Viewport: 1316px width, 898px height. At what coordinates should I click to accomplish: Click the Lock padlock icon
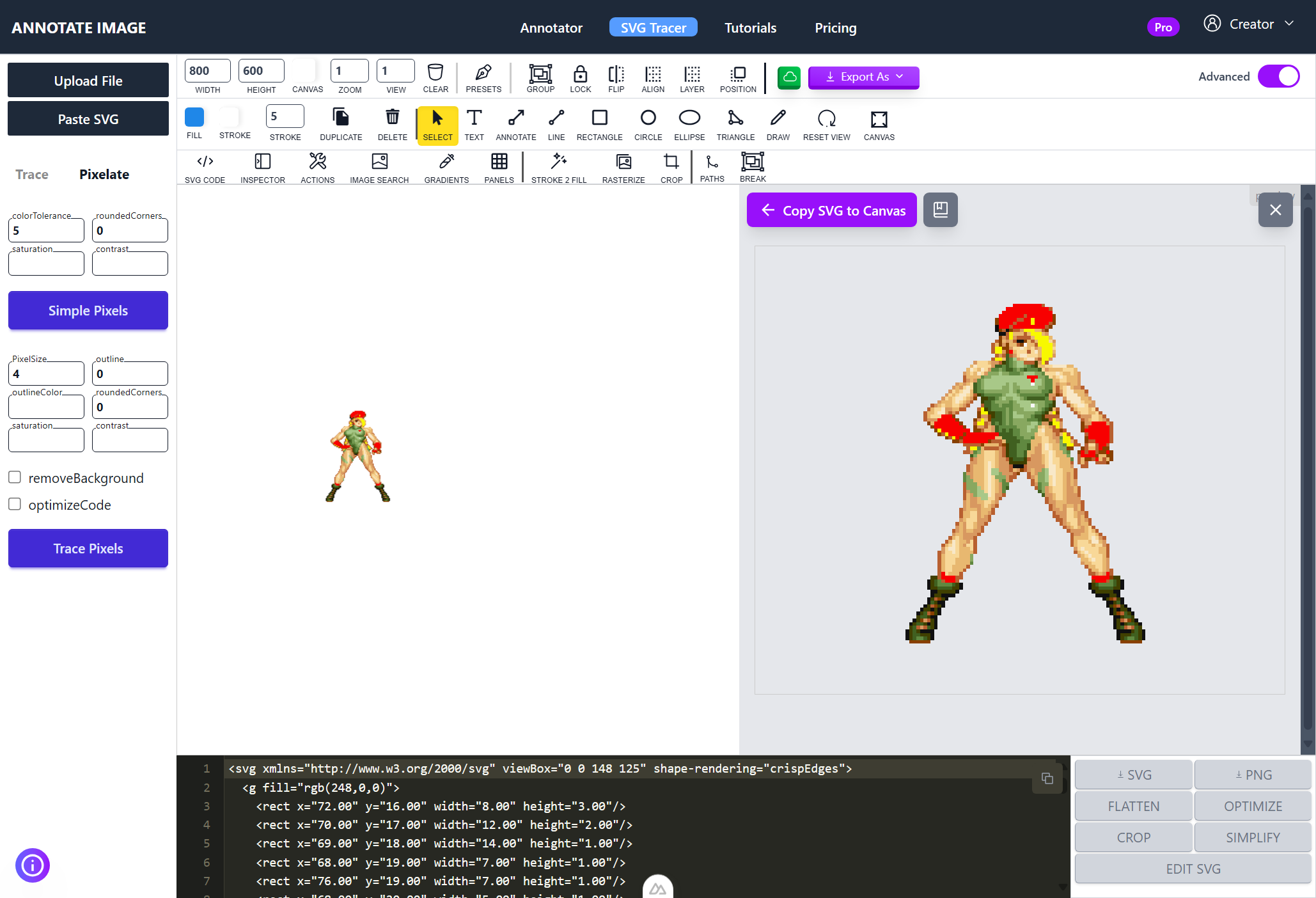(x=580, y=73)
